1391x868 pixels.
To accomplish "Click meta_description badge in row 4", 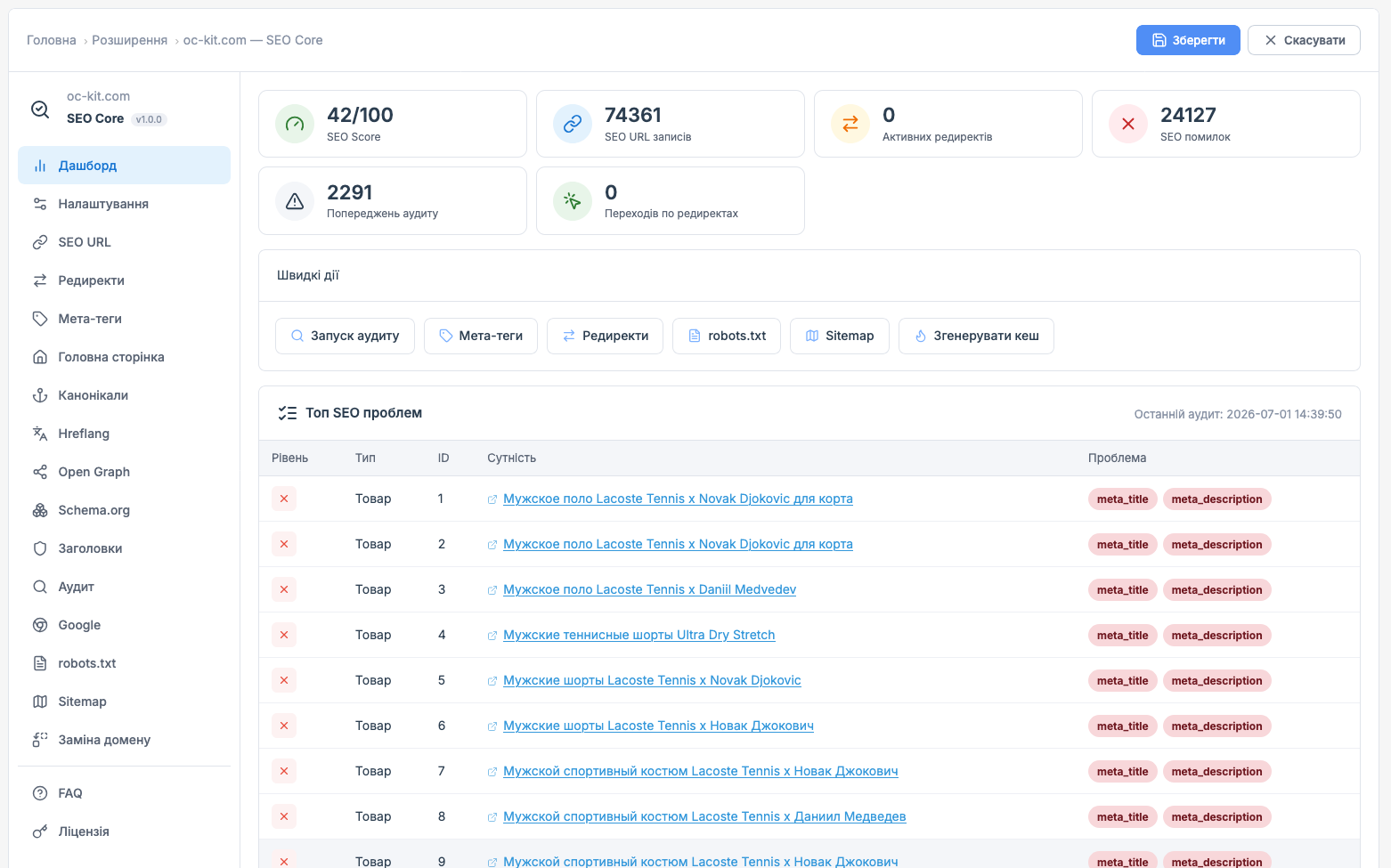I will pyautogui.click(x=1216, y=636).
